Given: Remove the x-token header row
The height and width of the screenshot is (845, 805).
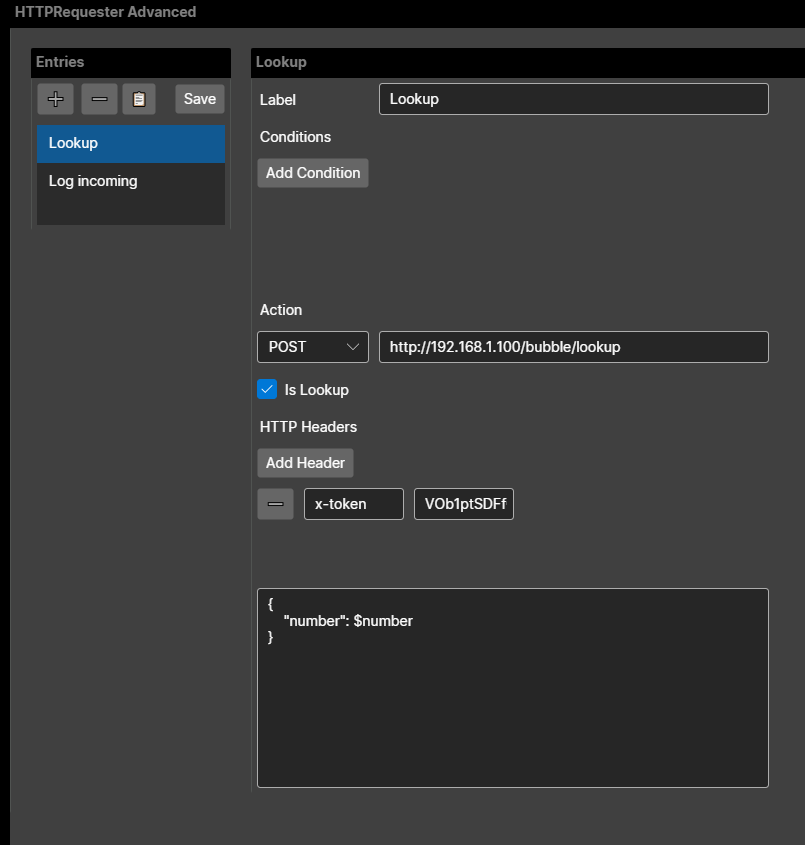Looking at the screenshot, I should click(x=275, y=504).
